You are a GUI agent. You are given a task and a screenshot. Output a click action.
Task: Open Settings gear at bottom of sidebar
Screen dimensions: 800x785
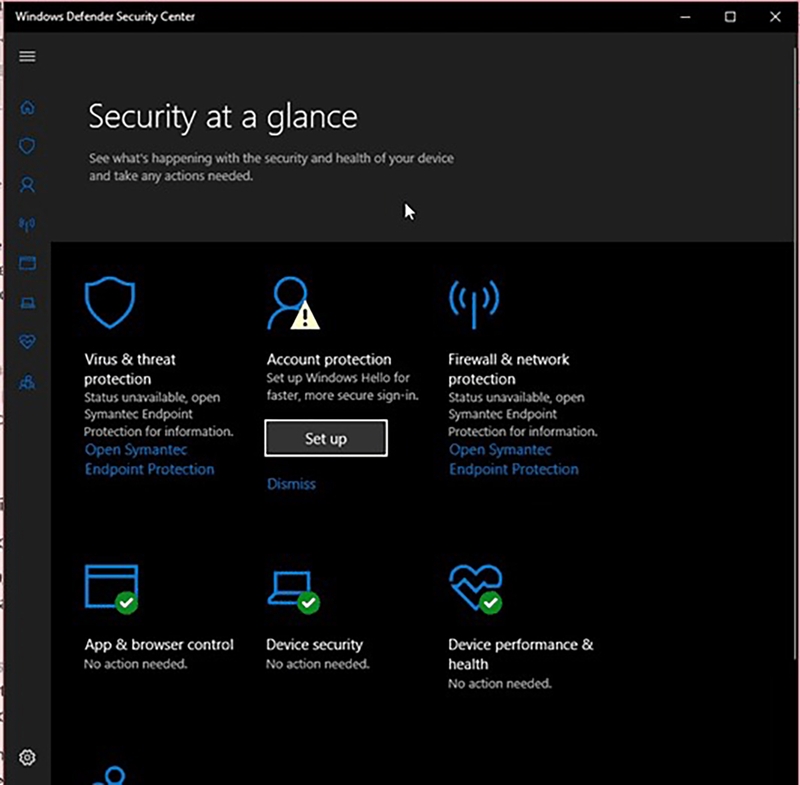[27, 757]
